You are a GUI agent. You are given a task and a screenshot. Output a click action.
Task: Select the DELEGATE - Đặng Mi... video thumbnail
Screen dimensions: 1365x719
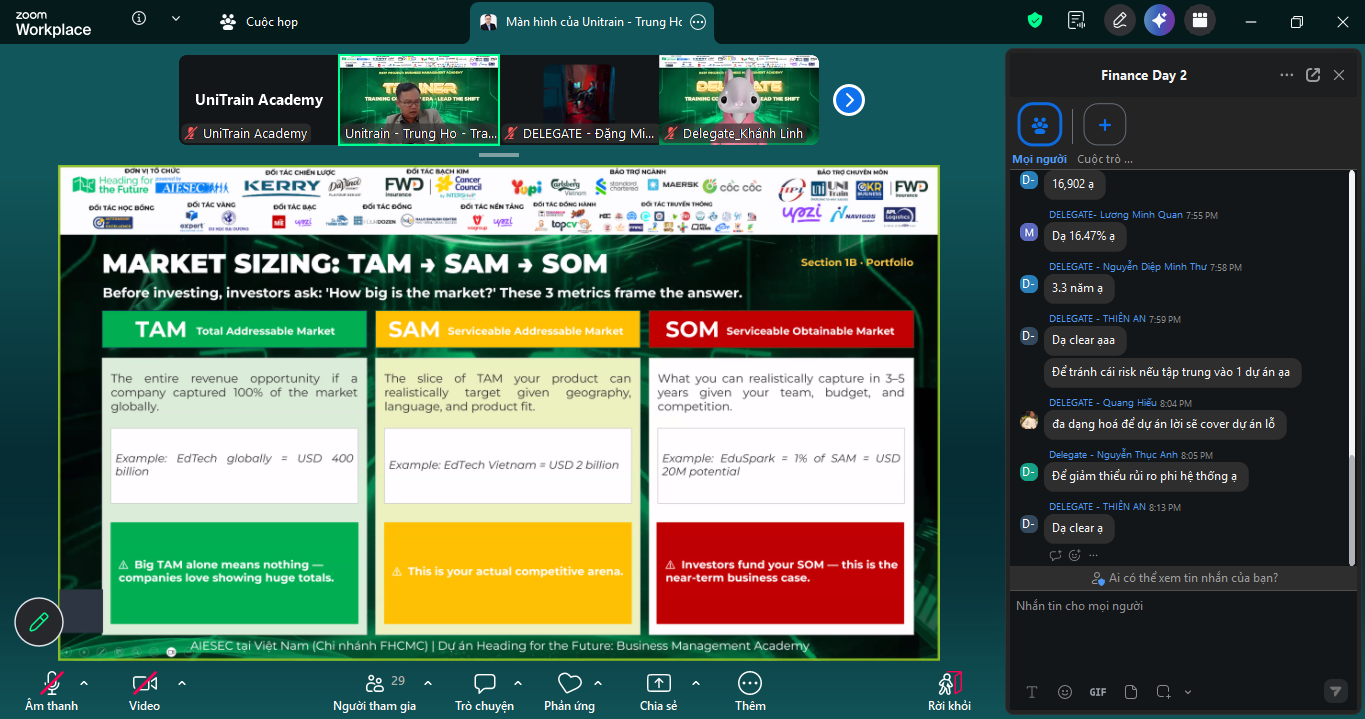click(579, 100)
